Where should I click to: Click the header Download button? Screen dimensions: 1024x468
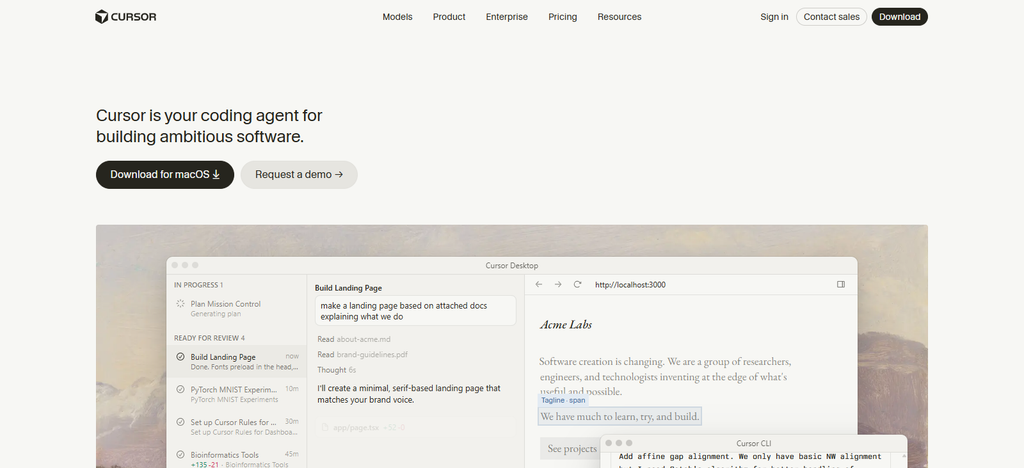[x=899, y=17]
